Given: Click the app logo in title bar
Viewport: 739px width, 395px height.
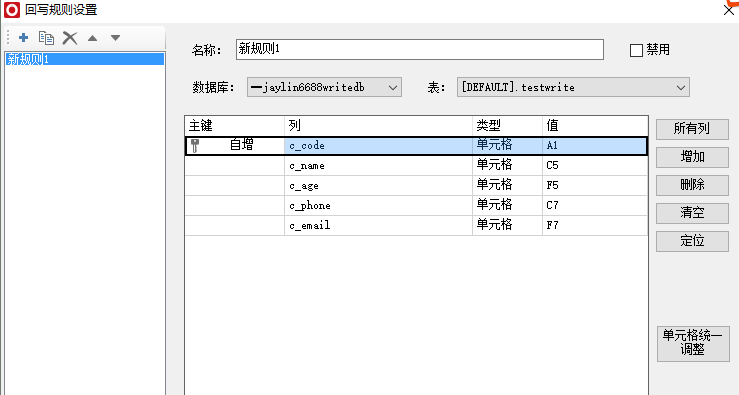Looking at the screenshot, I should pos(12,10).
